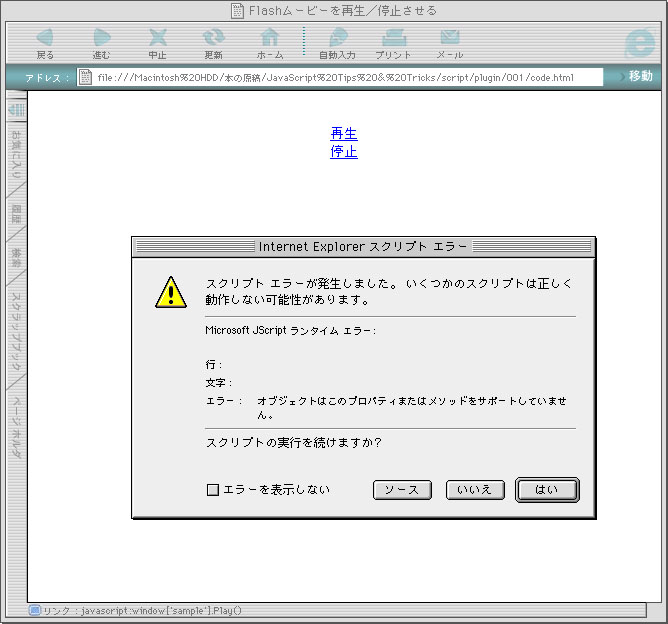Viewport: 668px width, 624px height.
Task: Open the お気に入り (Favorites) side tab
Action: (x=16, y=155)
